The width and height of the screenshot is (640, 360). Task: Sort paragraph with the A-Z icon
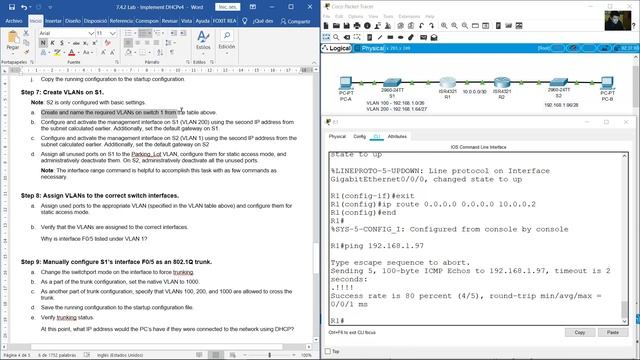point(160,53)
